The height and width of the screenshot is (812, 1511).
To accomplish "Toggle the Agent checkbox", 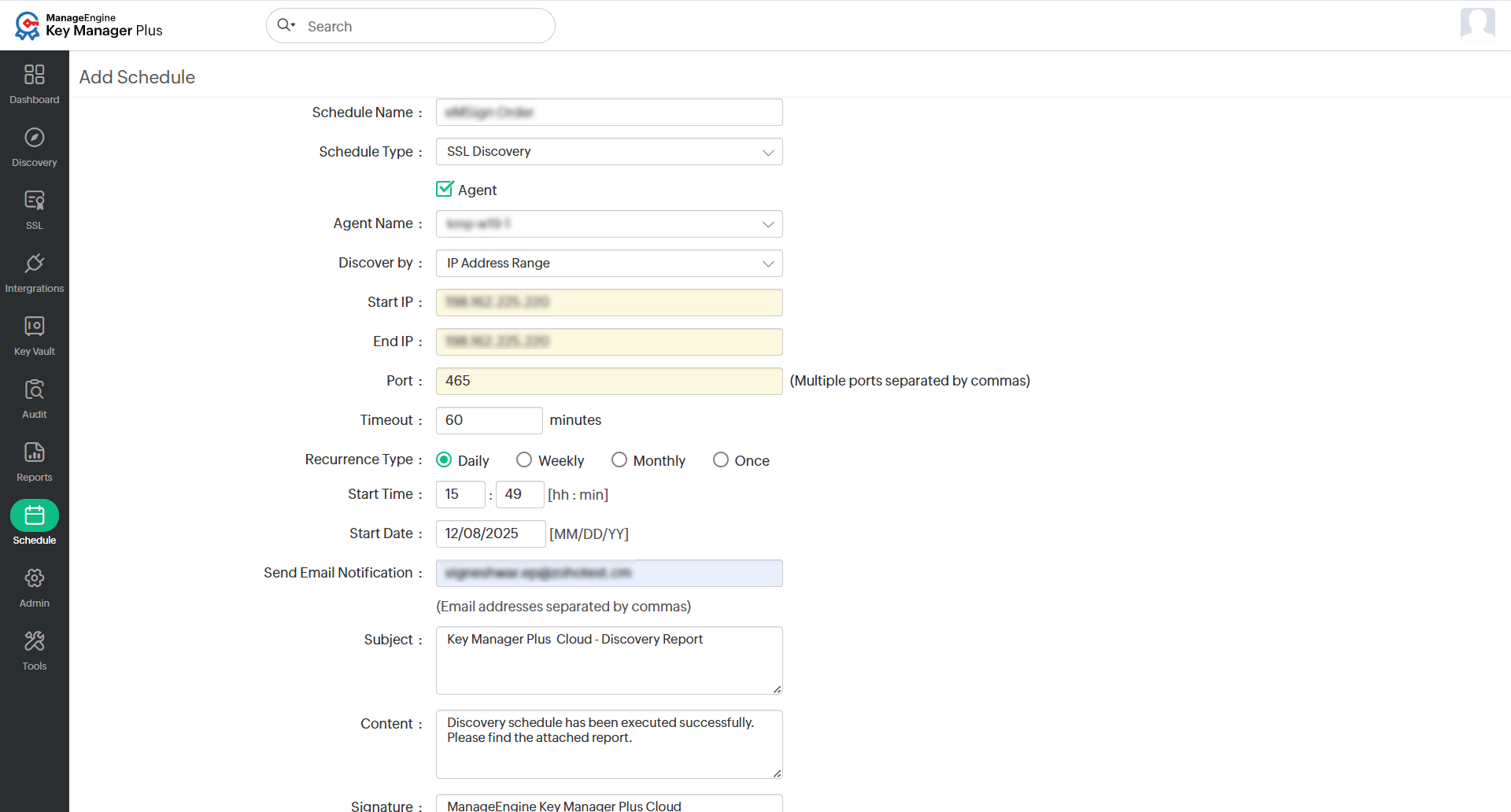I will 445,189.
